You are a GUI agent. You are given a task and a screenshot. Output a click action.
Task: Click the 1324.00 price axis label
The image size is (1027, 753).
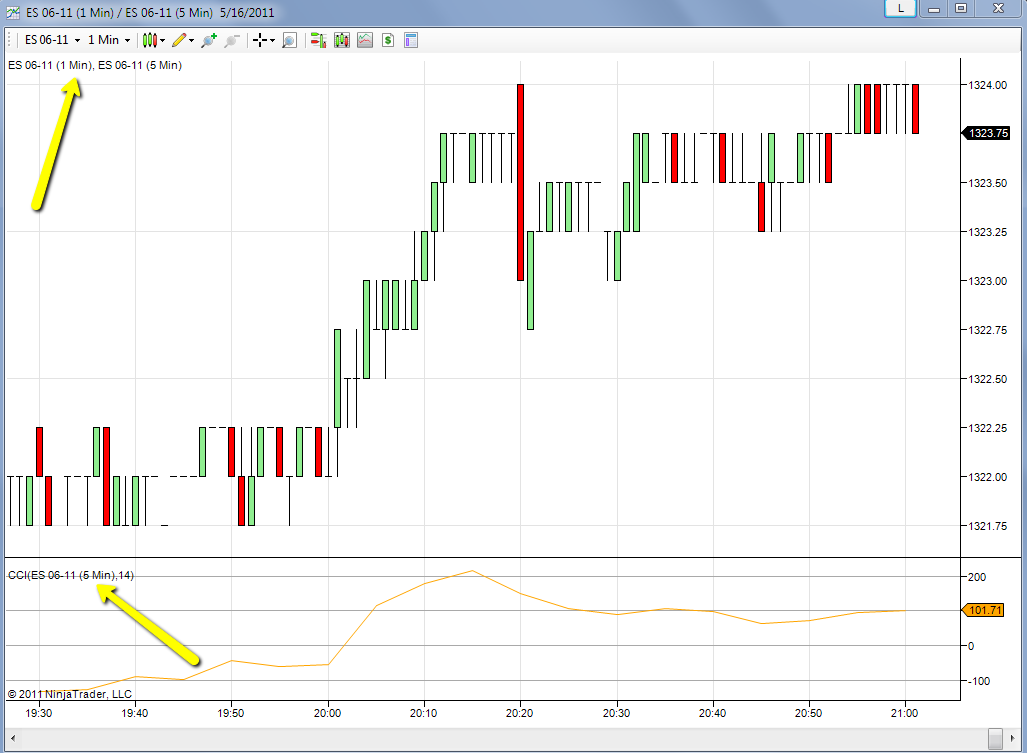[x=988, y=85]
